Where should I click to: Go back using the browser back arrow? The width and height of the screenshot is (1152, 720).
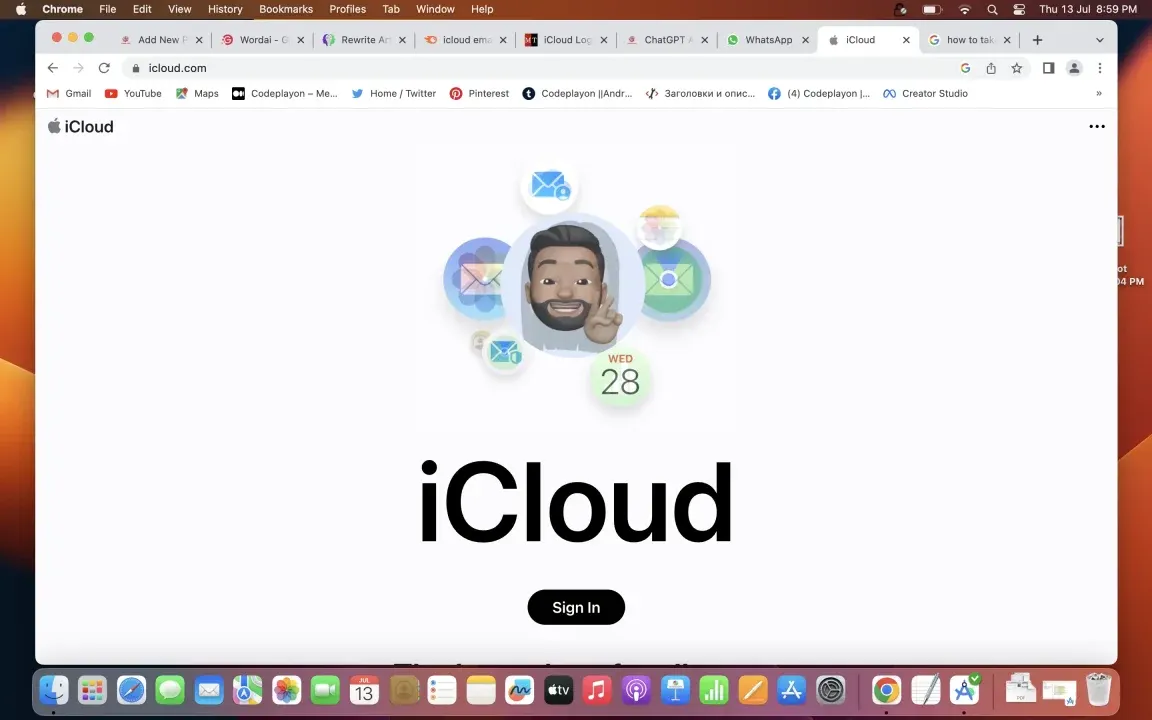coord(53,68)
